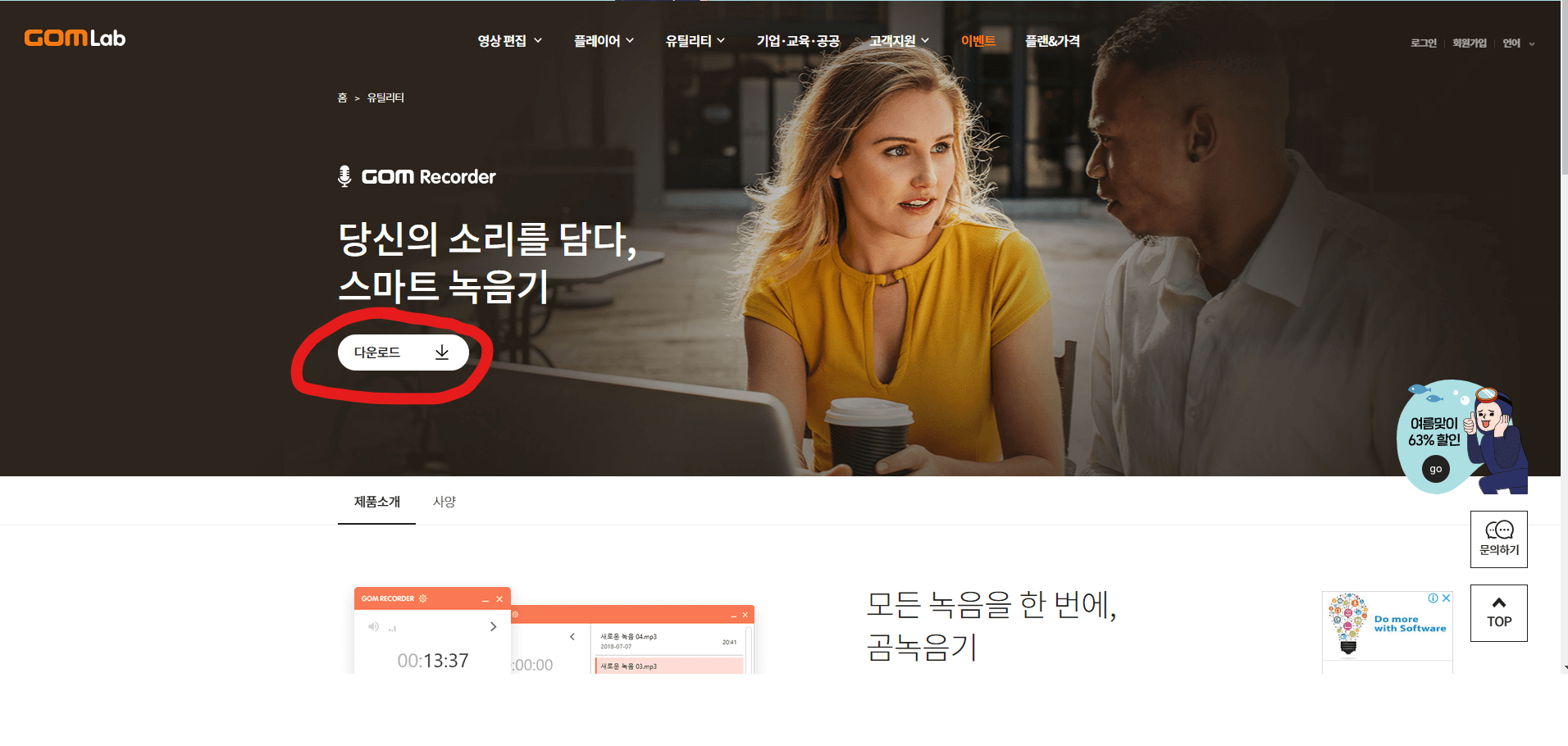Click the 유틸리티 breadcrumb
Image resolution: width=1568 pixels, height=746 pixels.
click(x=385, y=98)
